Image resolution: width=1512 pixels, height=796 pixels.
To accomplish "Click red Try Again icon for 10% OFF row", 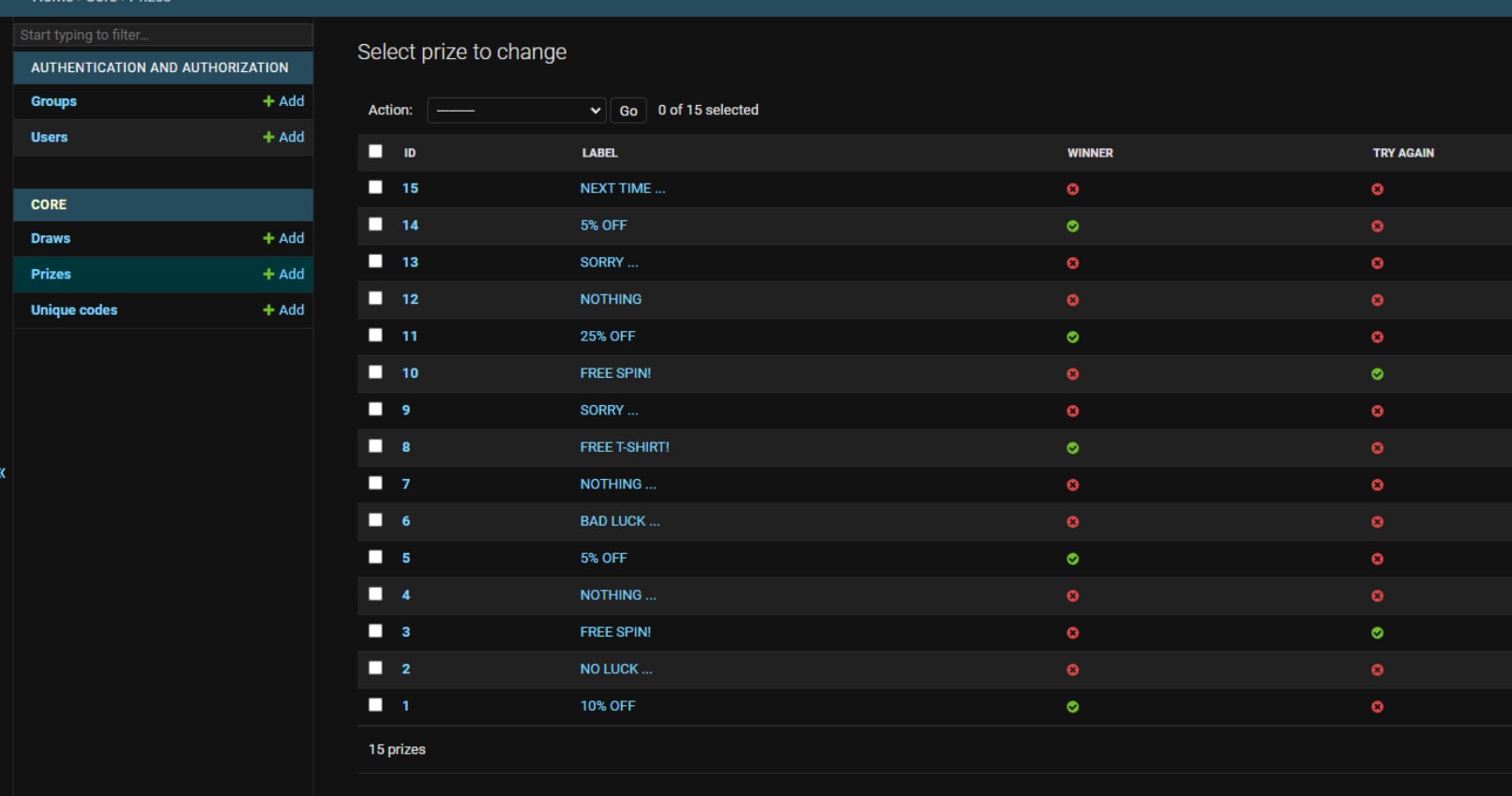I will (1377, 707).
